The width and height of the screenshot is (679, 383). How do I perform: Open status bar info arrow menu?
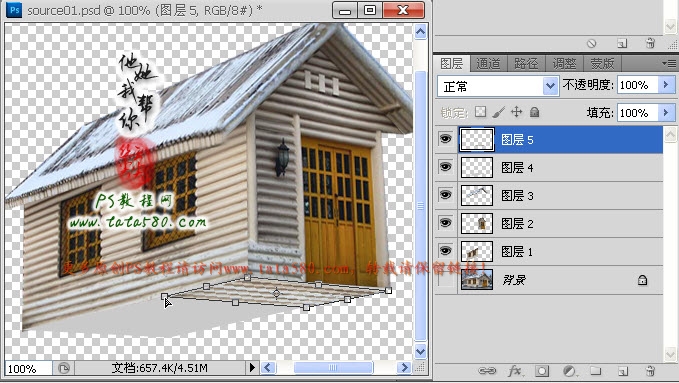(252, 368)
